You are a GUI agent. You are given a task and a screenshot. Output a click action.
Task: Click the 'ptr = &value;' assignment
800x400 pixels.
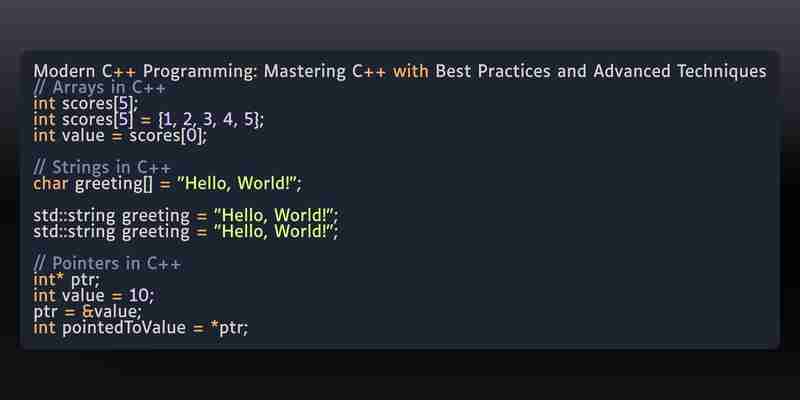(88, 311)
